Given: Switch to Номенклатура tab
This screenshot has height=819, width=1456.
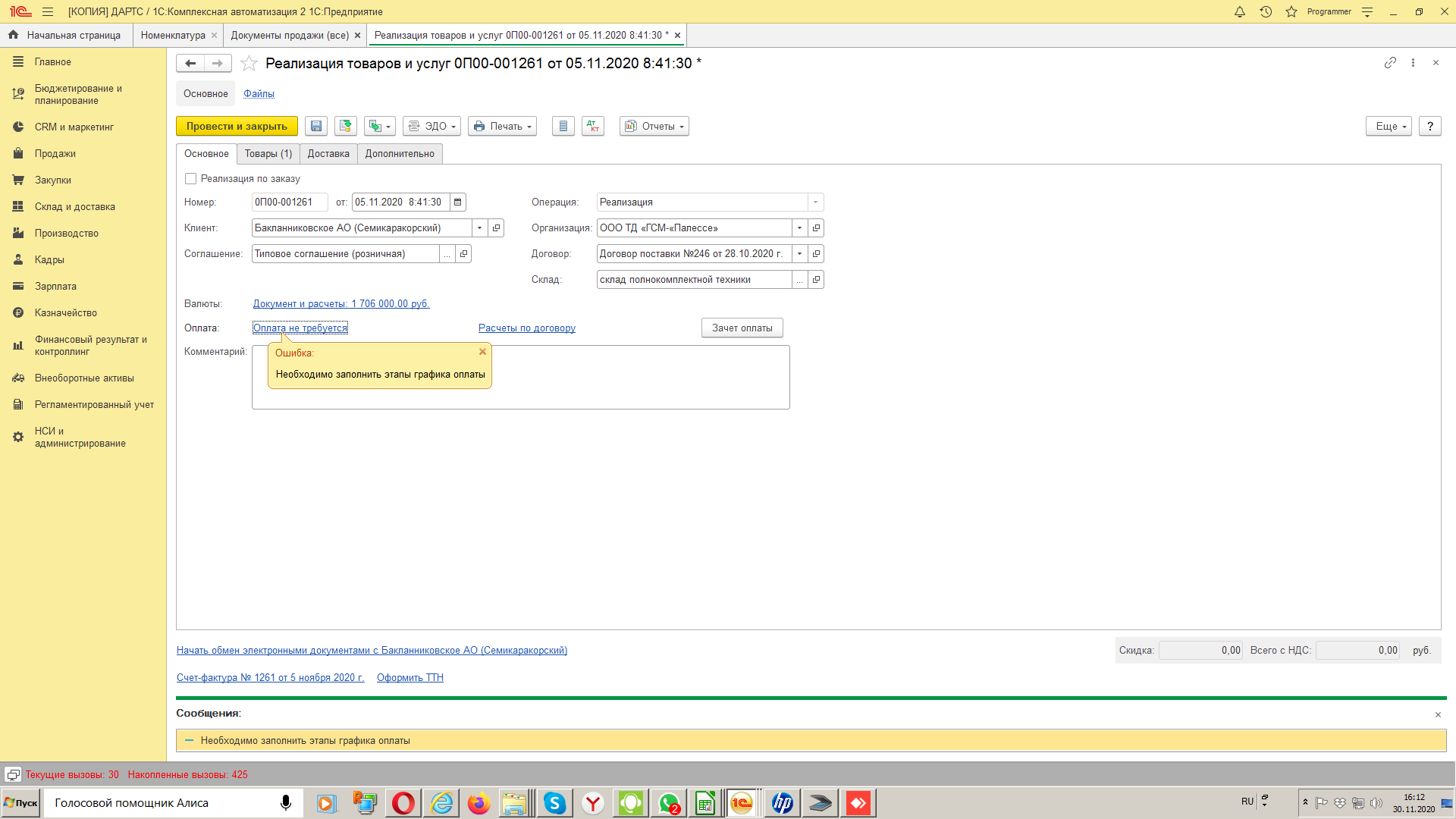Looking at the screenshot, I should [x=173, y=36].
